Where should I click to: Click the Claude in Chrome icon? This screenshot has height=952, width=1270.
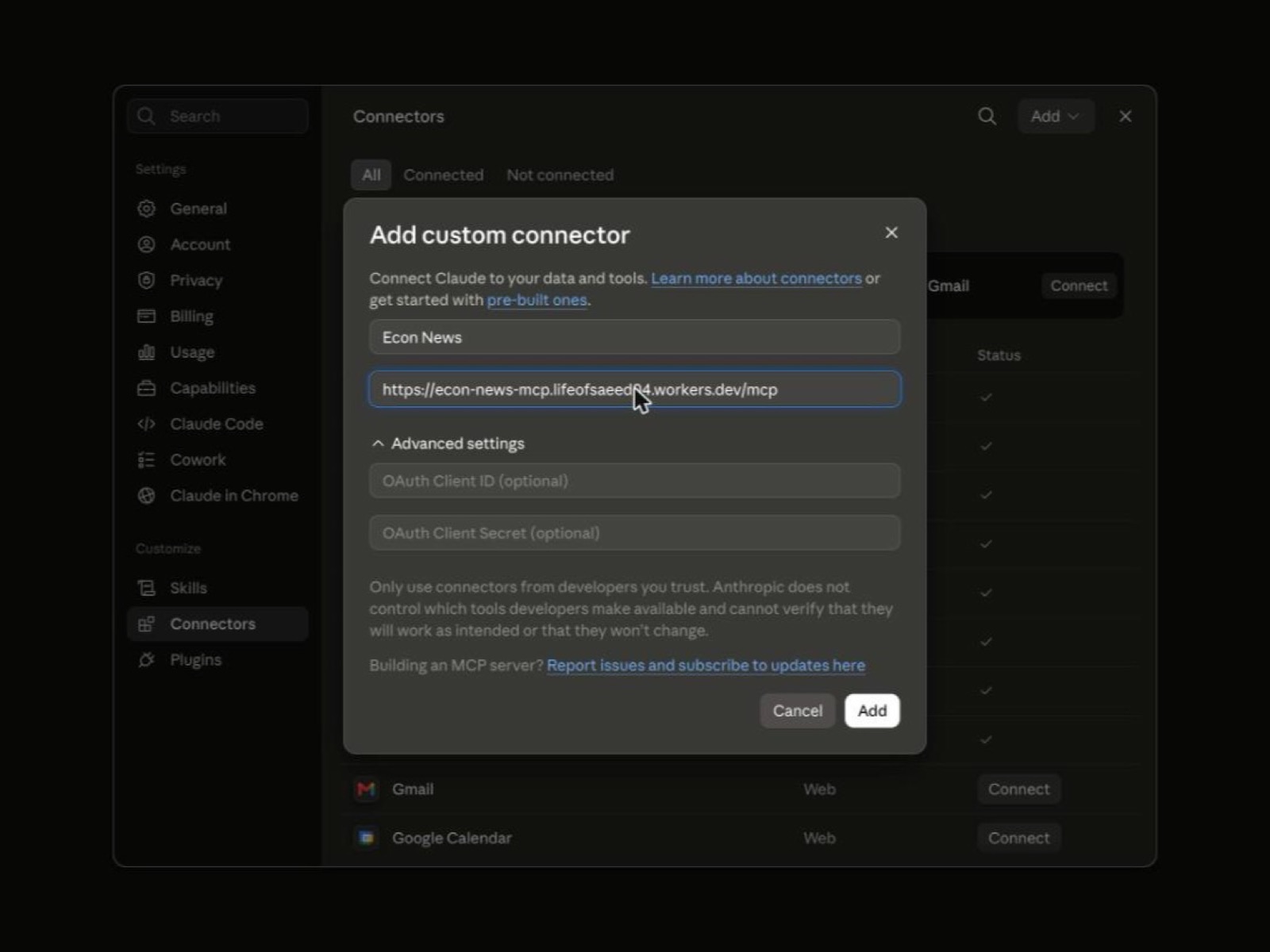[146, 496]
